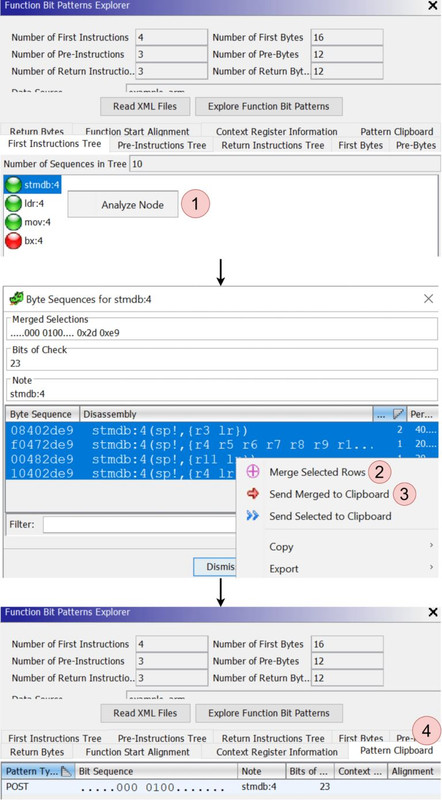This screenshot has width=442, height=800.
Task: Open Context Register Information tab in top window
Action: pyautogui.click(x=276, y=131)
